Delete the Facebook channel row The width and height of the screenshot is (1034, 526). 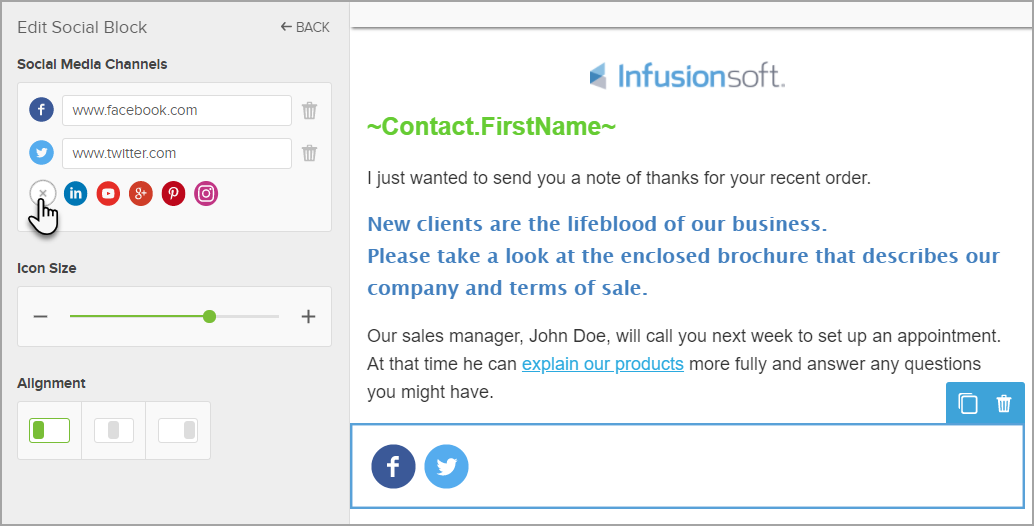coord(310,111)
